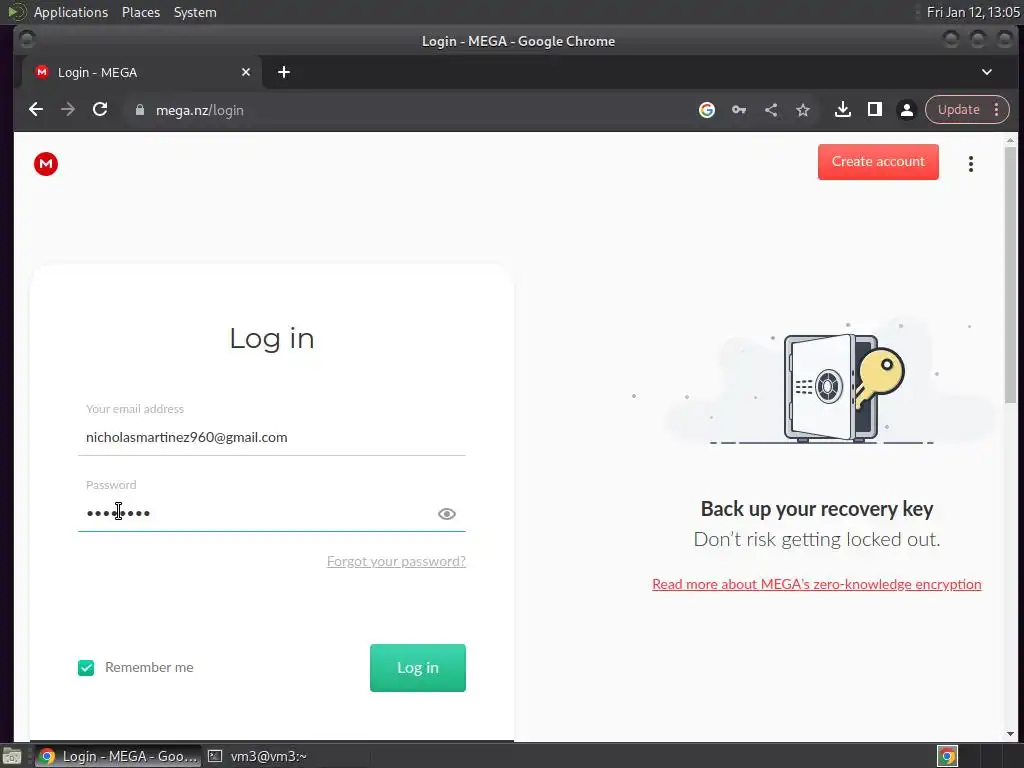Open the Places menu

coord(141,12)
